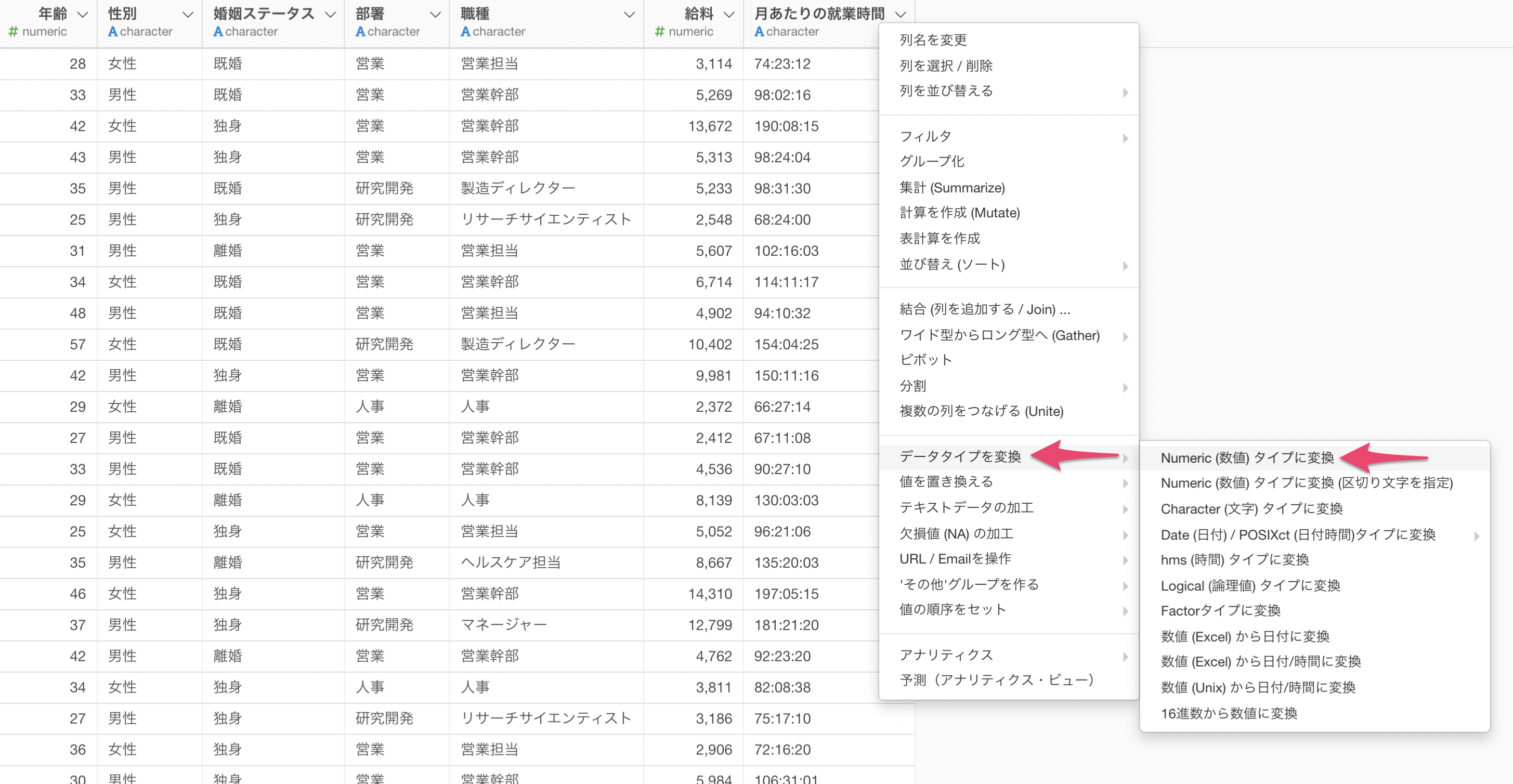1513x784 pixels.
Task: Click マネージャー job cell
Action: (x=546, y=625)
